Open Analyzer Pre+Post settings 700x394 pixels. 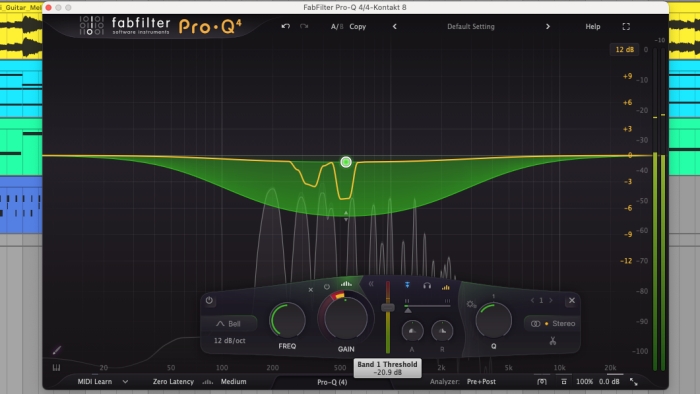click(481, 382)
